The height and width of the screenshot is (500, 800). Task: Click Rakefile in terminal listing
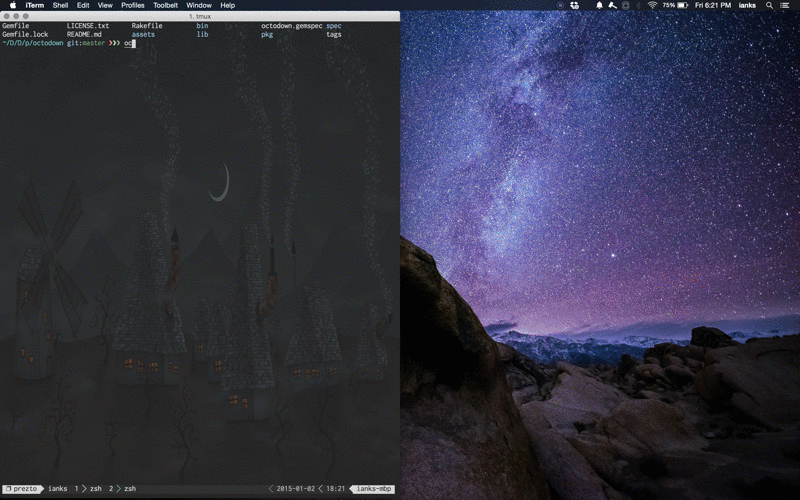click(147, 26)
